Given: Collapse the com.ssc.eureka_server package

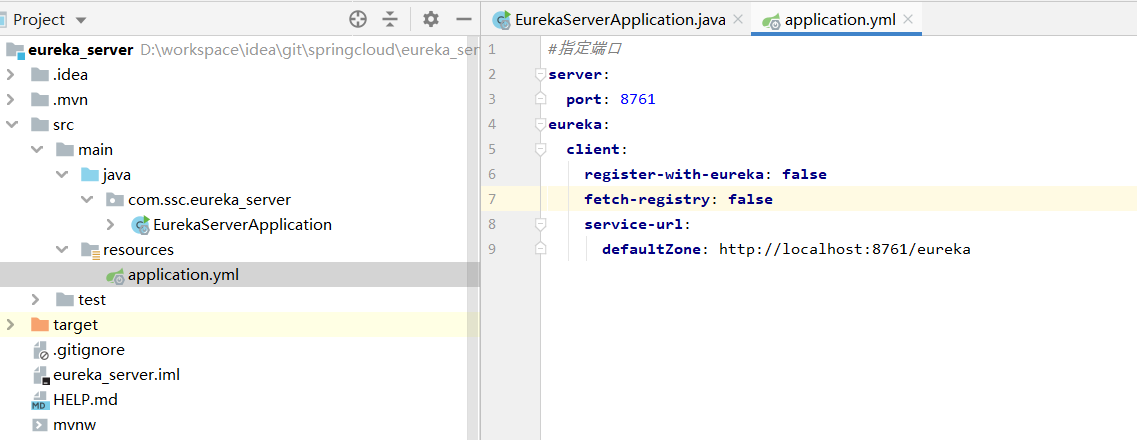Looking at the screenshot, I should pyautogui.click(x=86, y=199).
